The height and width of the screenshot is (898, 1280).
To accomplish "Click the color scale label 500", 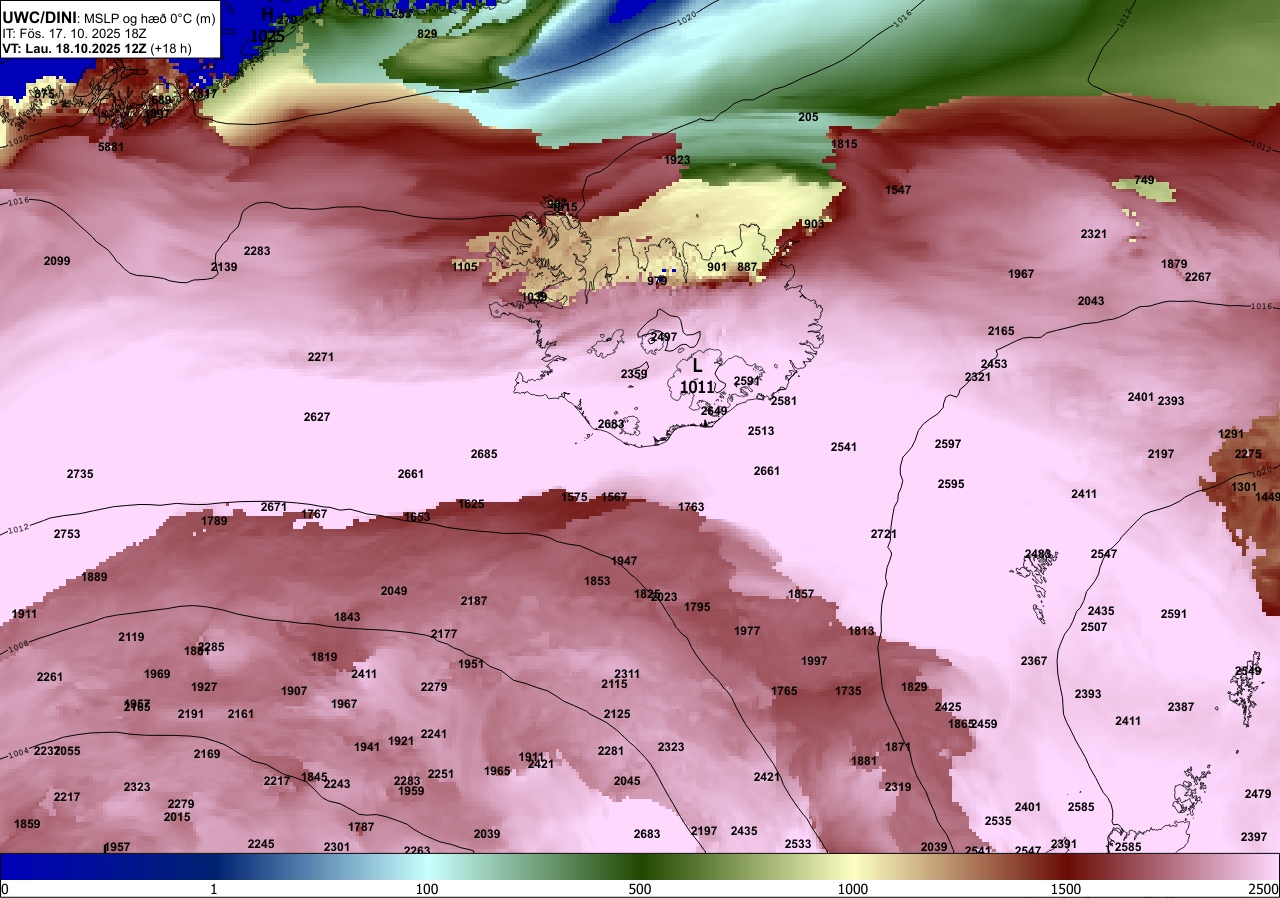I will pos(640,889).
